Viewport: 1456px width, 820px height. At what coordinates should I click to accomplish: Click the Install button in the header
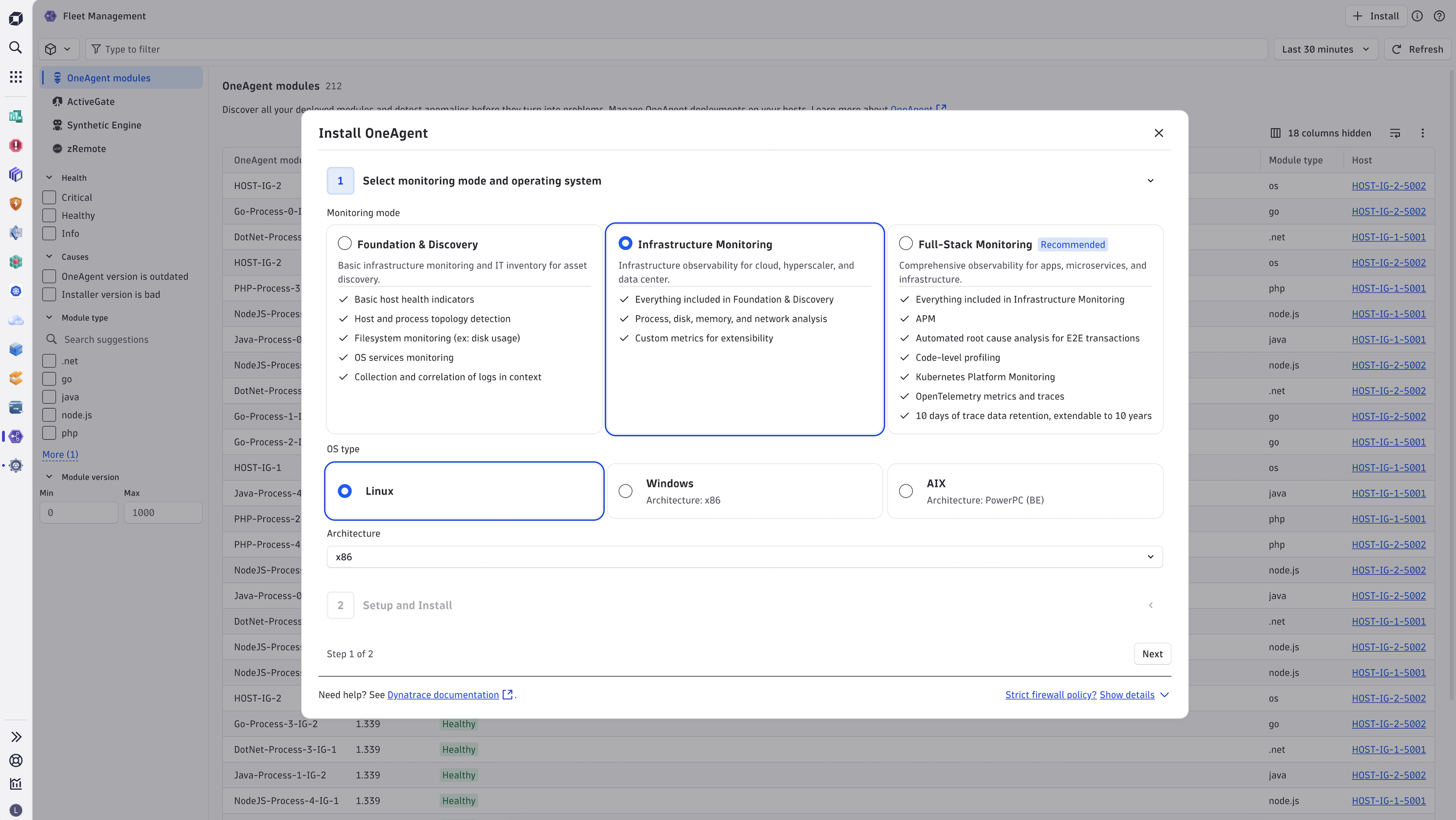coord(1376,16)
